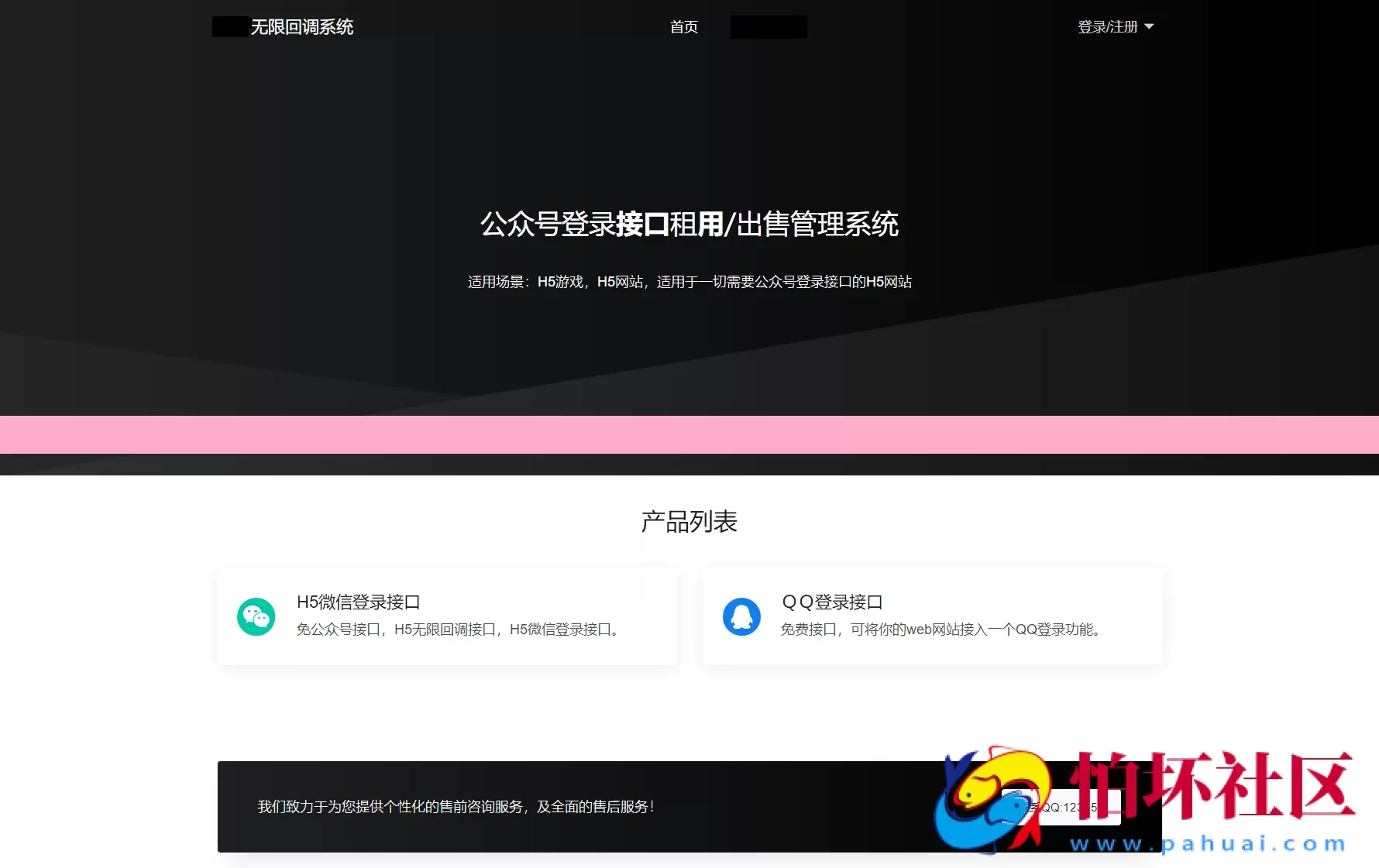
Task: Open the site logo beside 无限回调系统
Action: pos(229,26)
